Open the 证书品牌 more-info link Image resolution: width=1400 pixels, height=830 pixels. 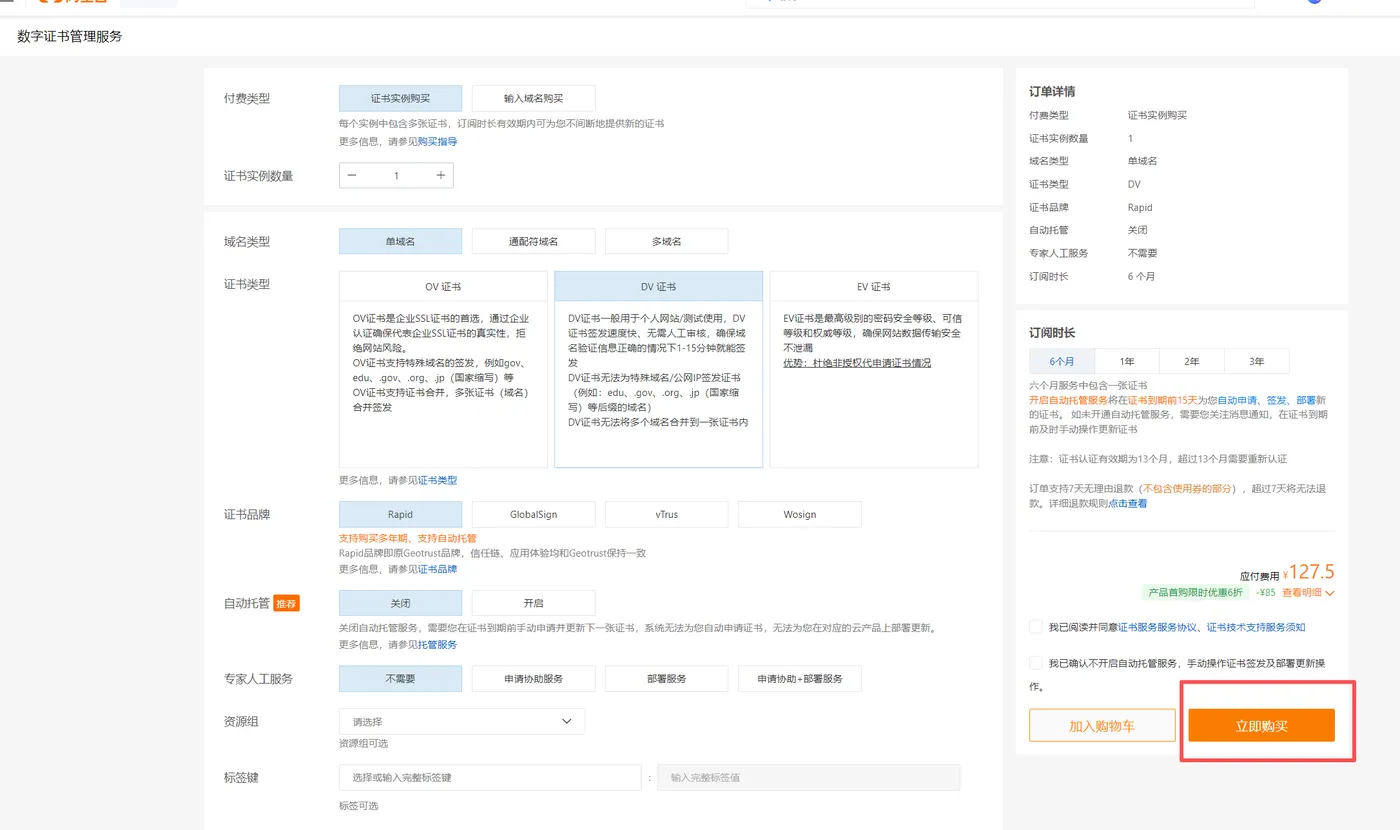[x=437, y=569]
